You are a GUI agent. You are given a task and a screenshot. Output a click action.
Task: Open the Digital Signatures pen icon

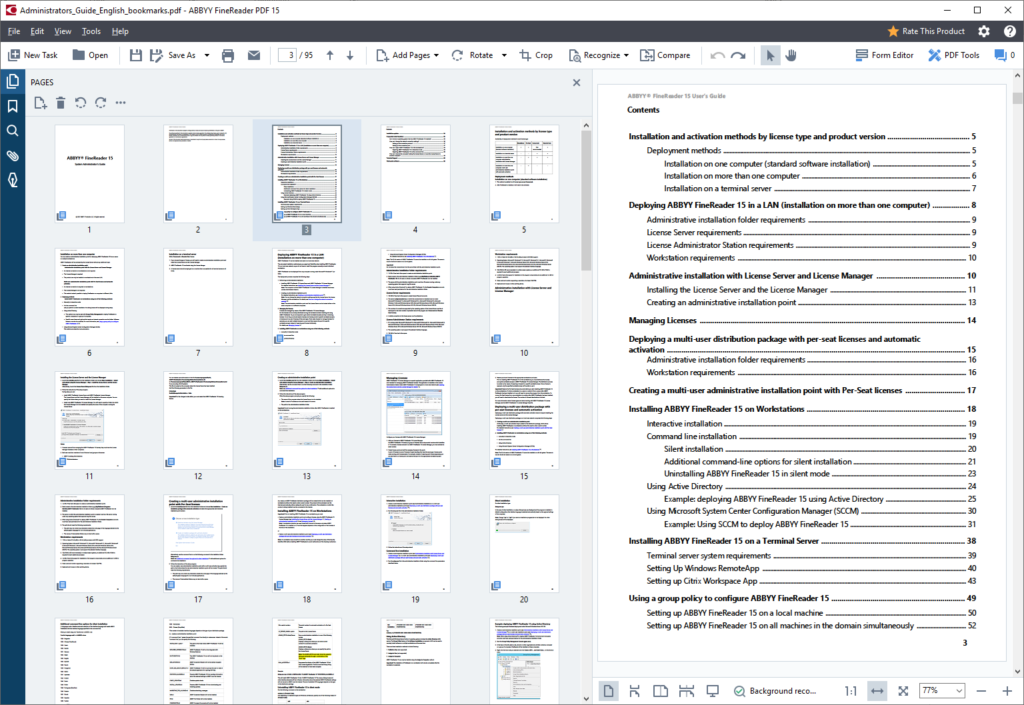(12, 180)
